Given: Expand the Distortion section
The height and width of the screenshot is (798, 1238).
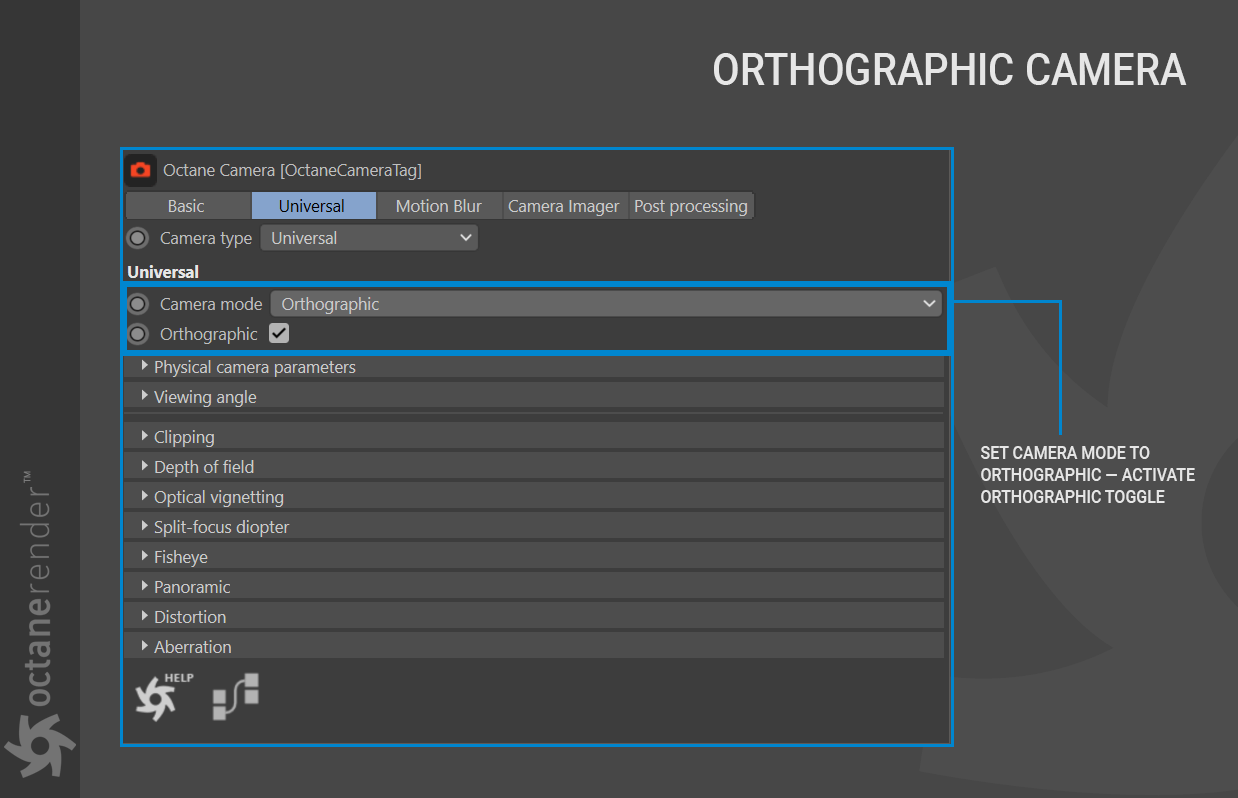Looking at the screenshot, I should coord(534,617).
